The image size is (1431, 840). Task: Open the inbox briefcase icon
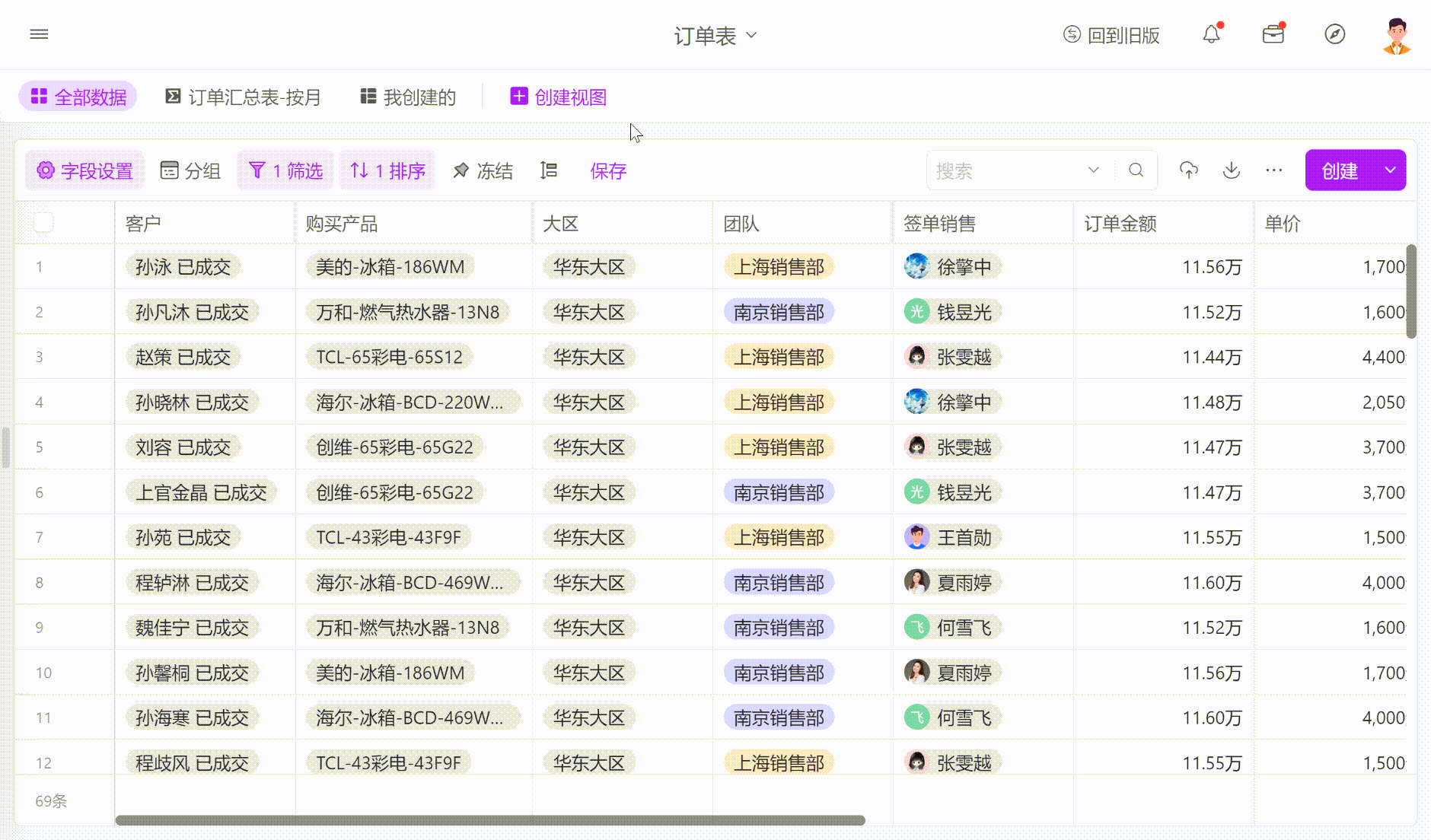(x=1273, y=34)
